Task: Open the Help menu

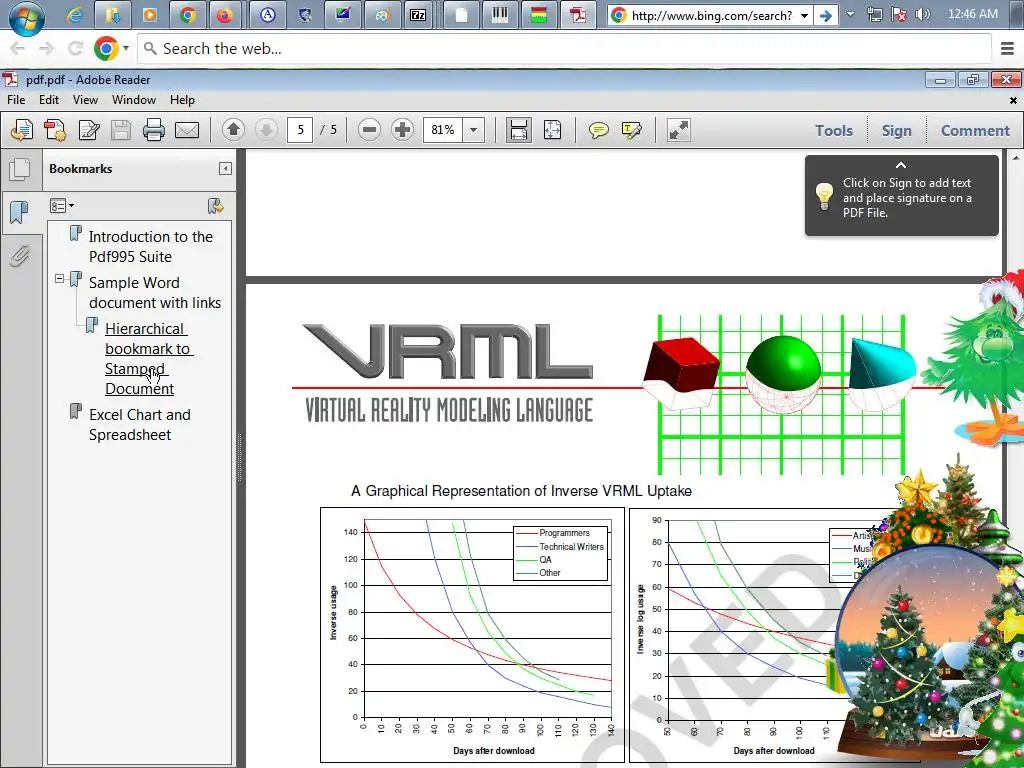Action: (182, 100)
